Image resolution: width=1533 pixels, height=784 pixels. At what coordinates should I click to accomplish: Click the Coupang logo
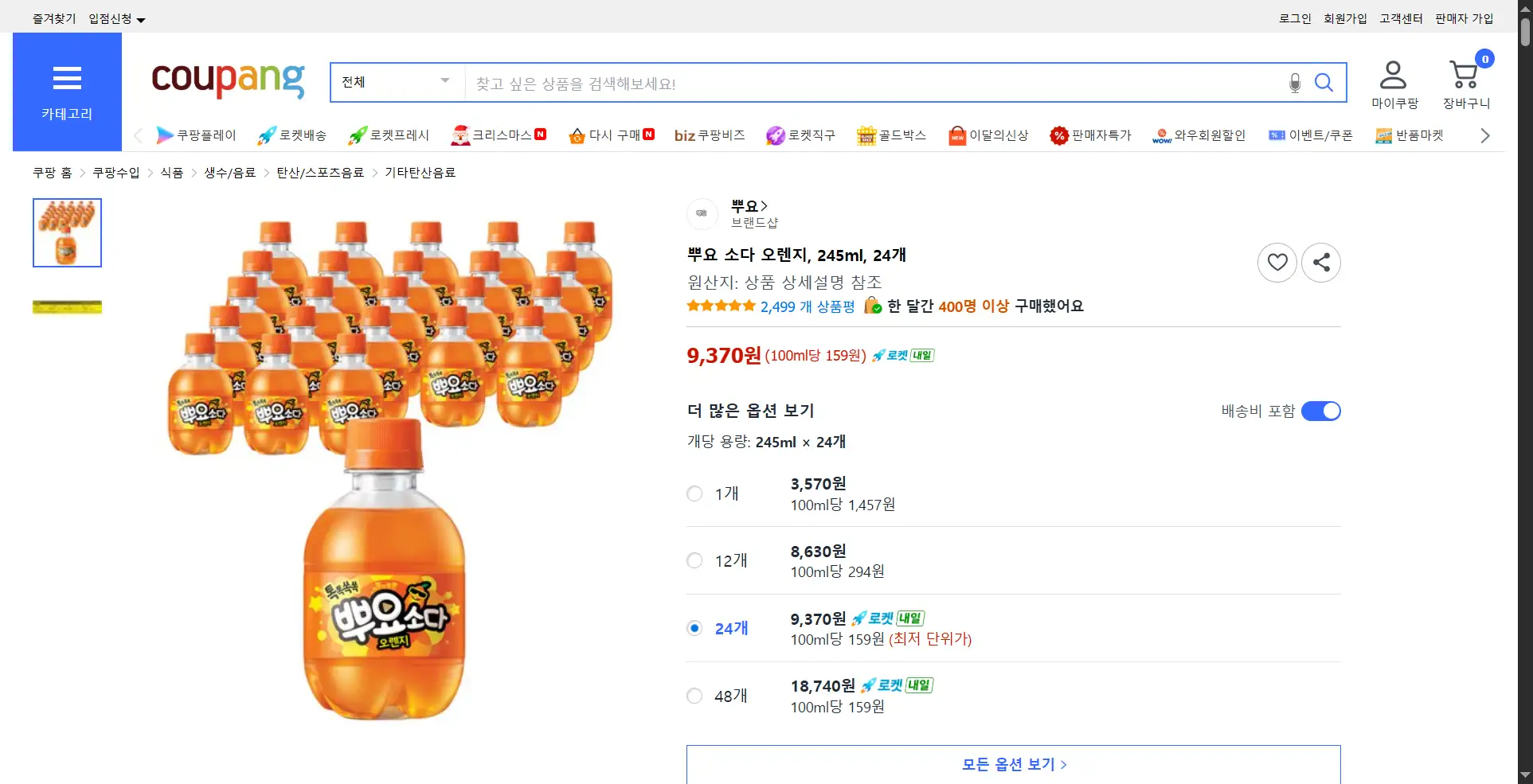pos(228,80)
